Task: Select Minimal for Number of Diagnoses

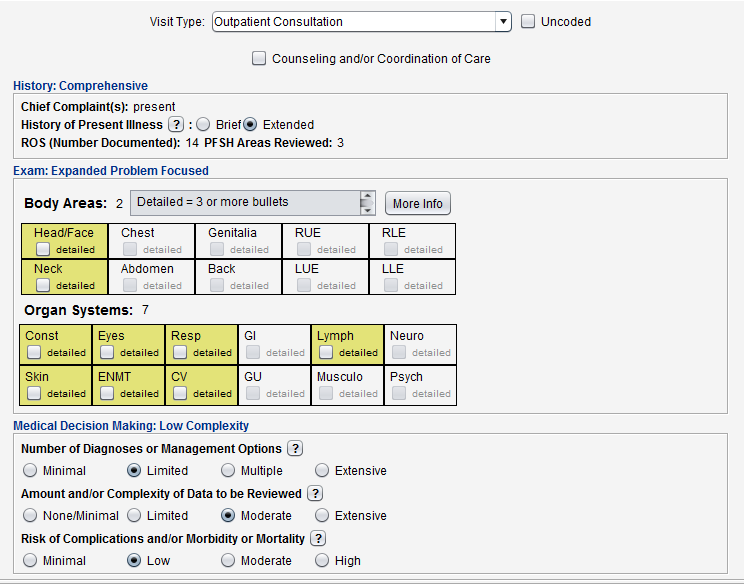Action: (x=30, y=471)
